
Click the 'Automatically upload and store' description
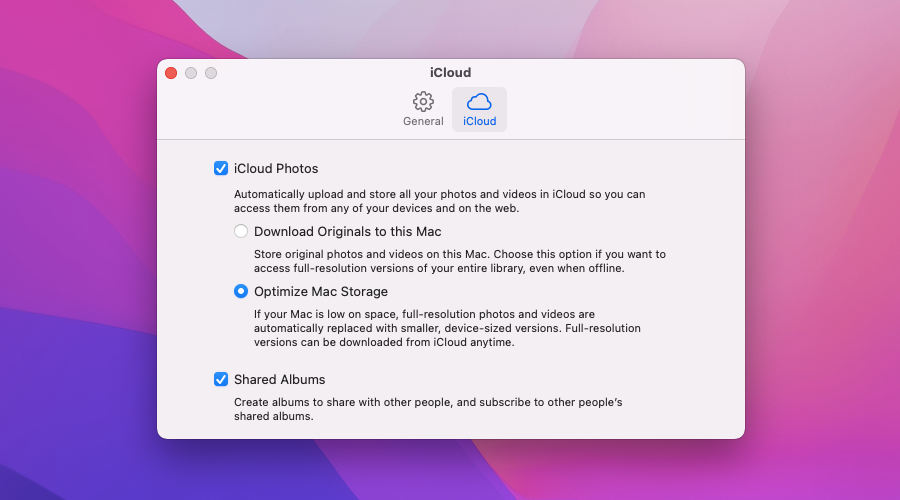440,201
